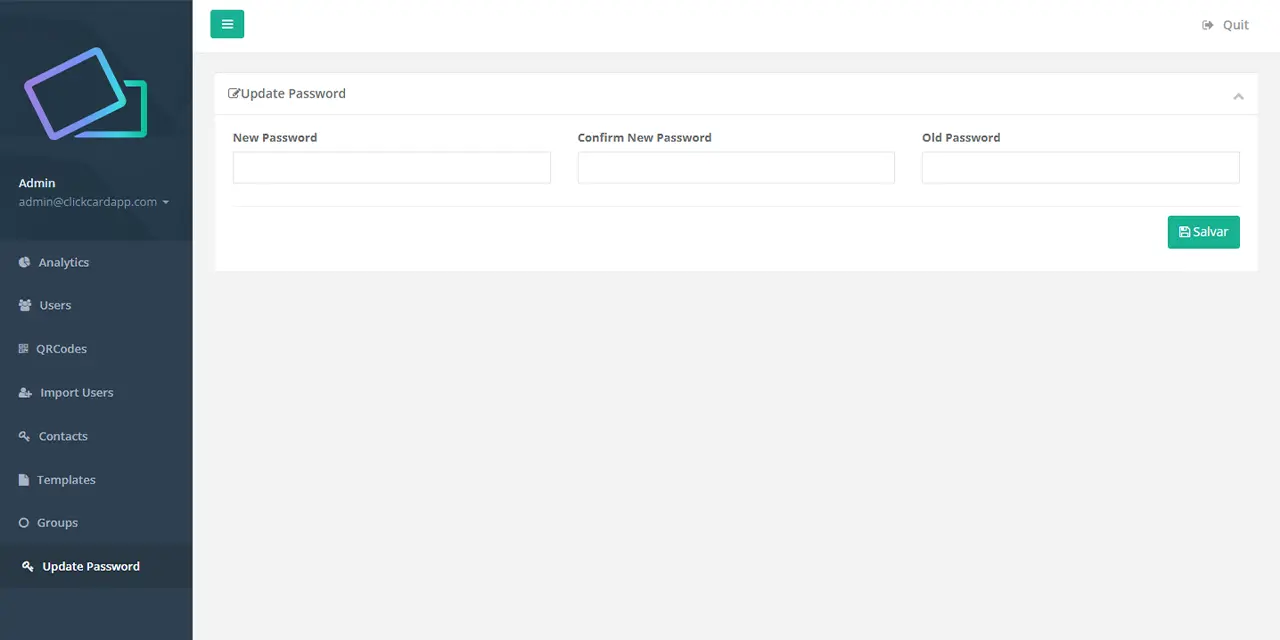
Task: Click the Groups circle icon
Action: click(x=24, y=523)
